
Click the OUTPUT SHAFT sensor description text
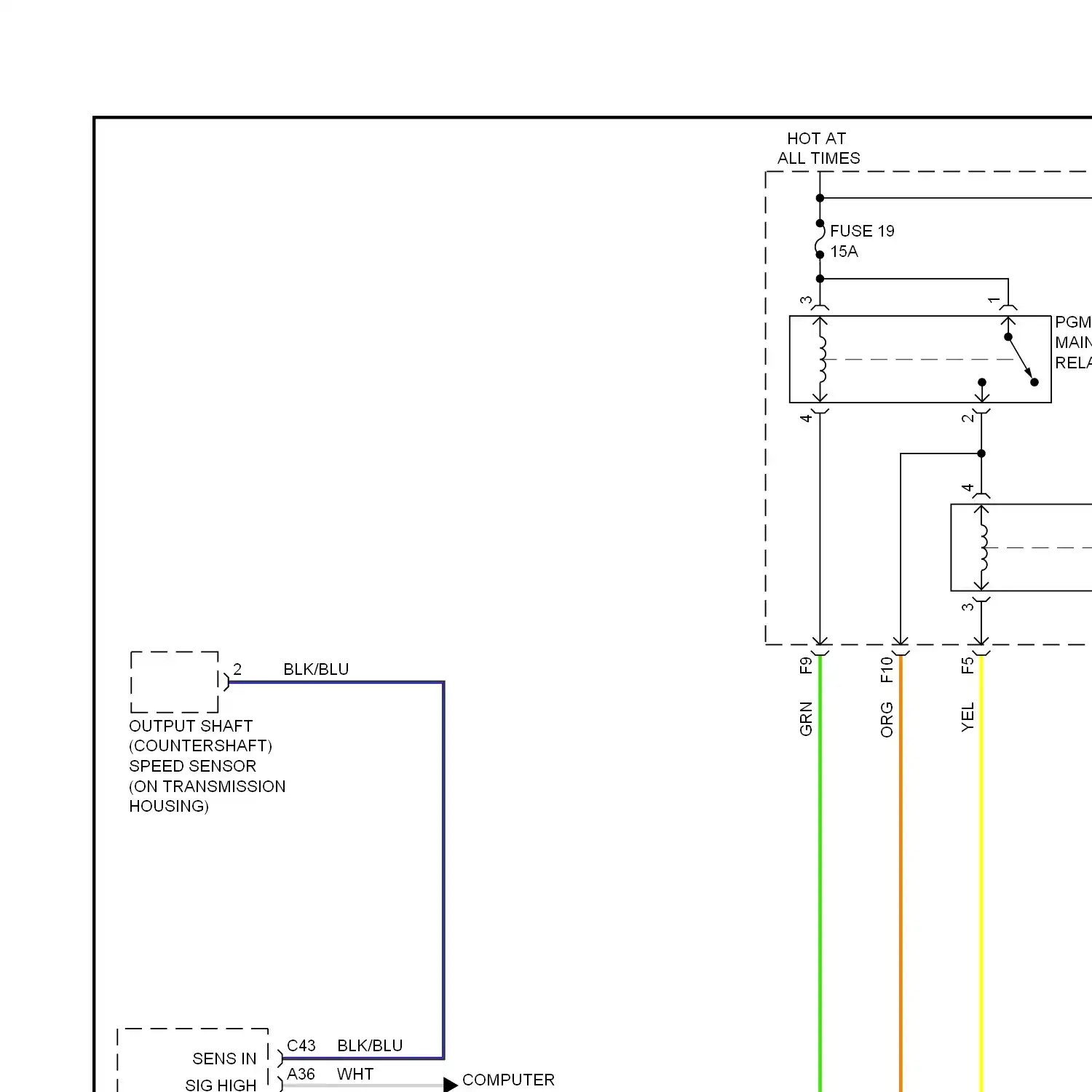(207, 766)
